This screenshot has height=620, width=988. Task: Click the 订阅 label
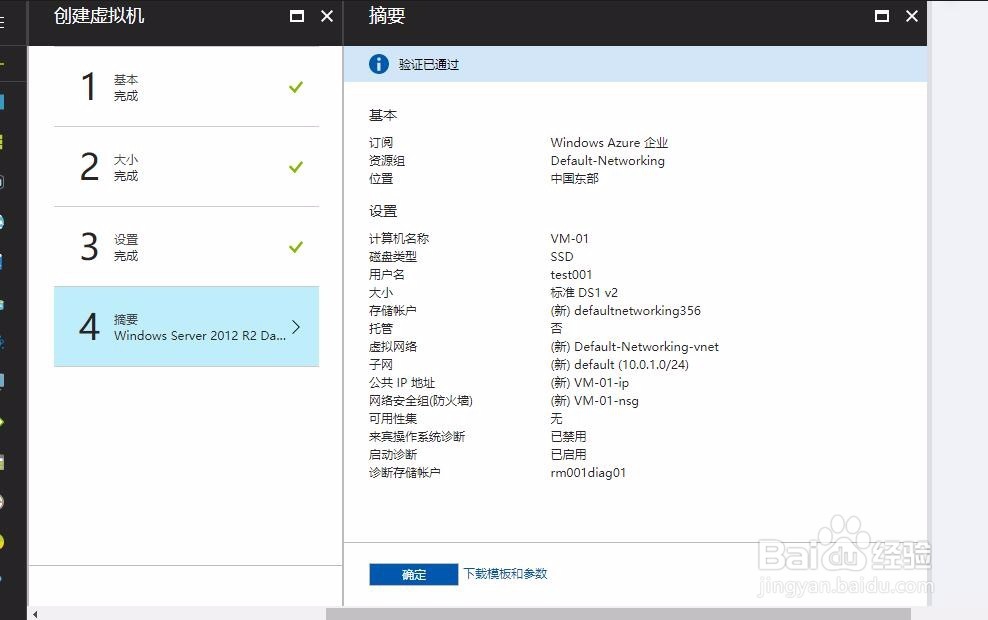381,142
